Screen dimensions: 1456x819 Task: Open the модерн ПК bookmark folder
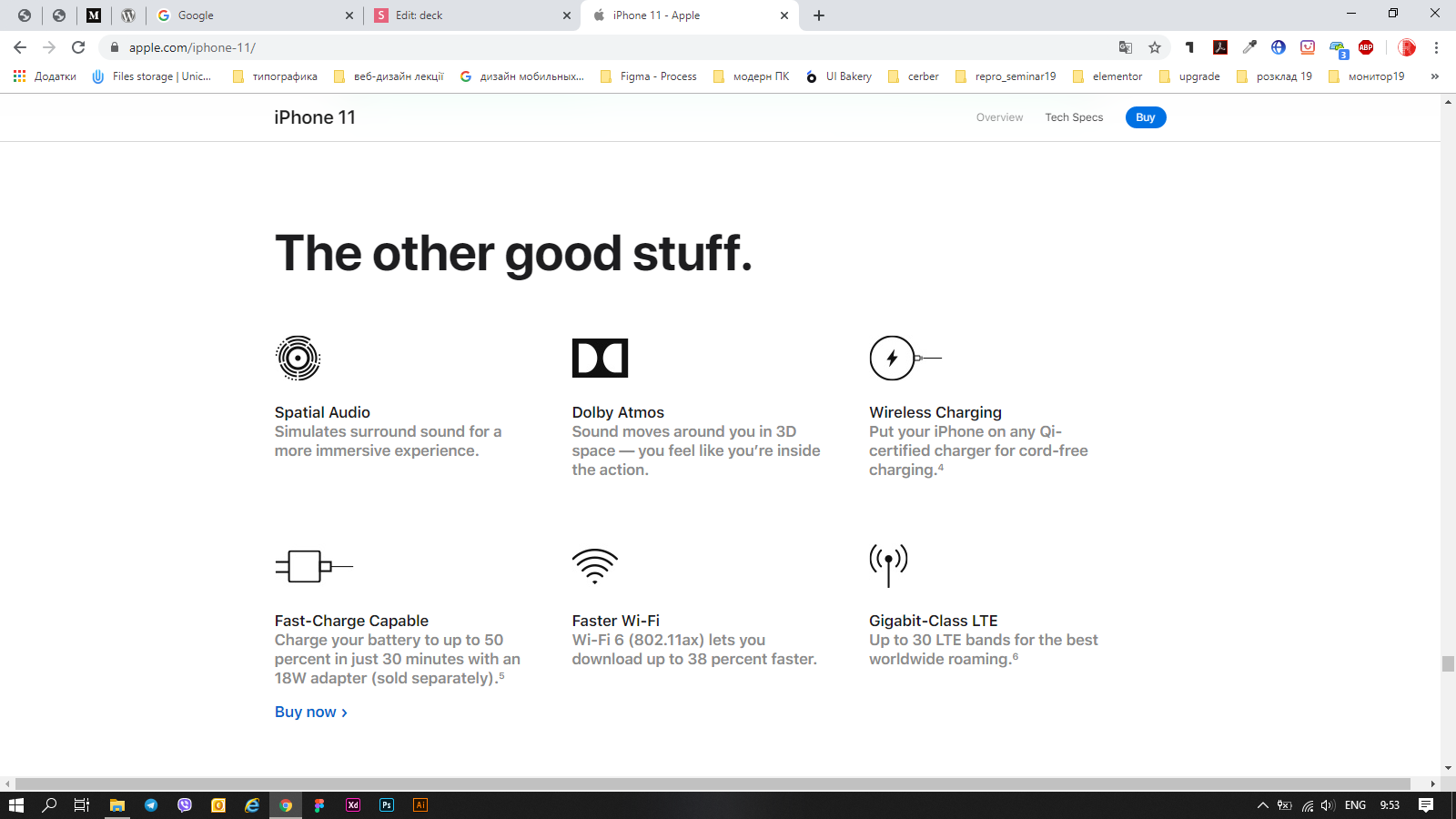(x=752, y=76)
